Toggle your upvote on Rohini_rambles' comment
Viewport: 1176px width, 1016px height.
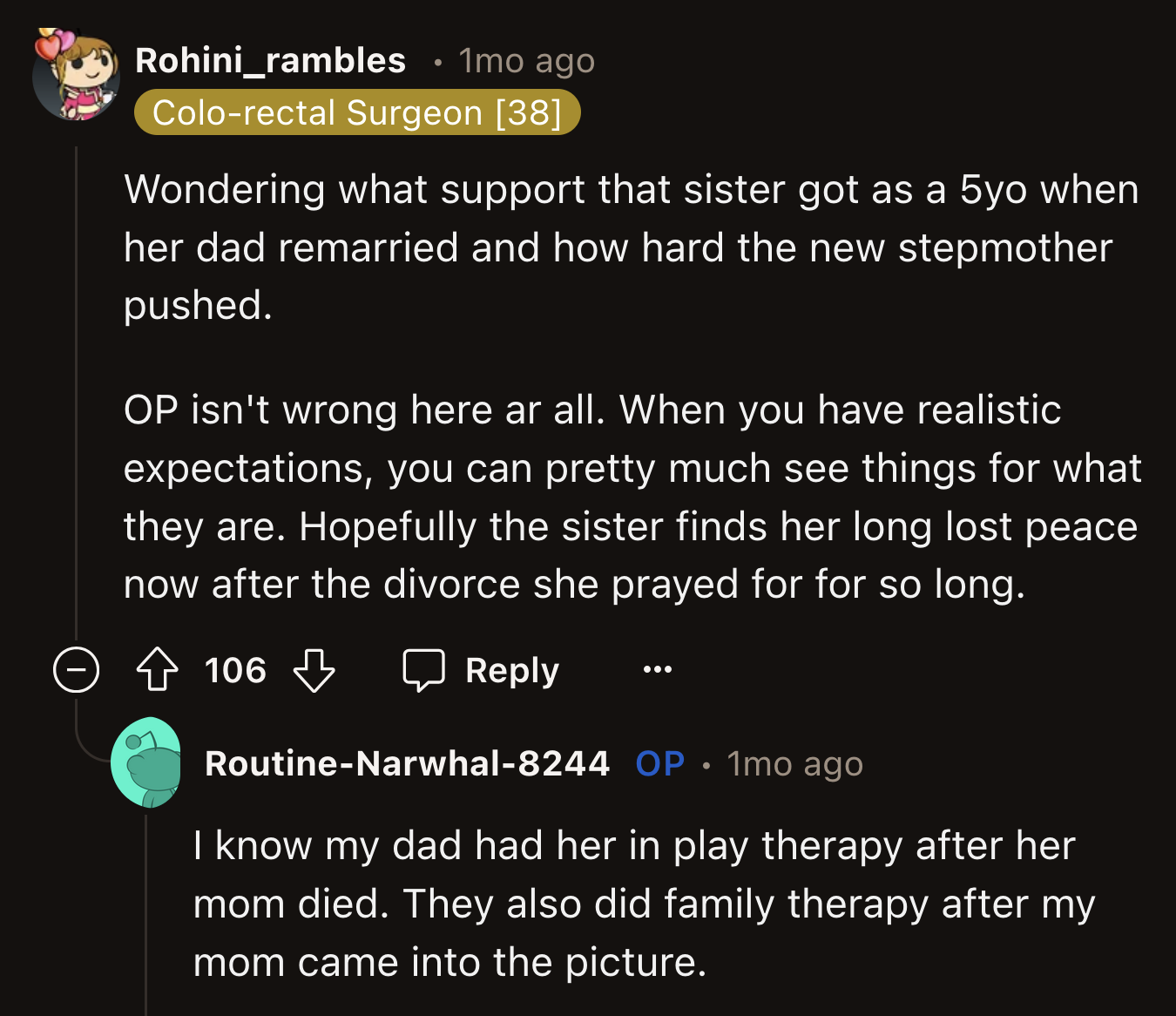point(157,670)
